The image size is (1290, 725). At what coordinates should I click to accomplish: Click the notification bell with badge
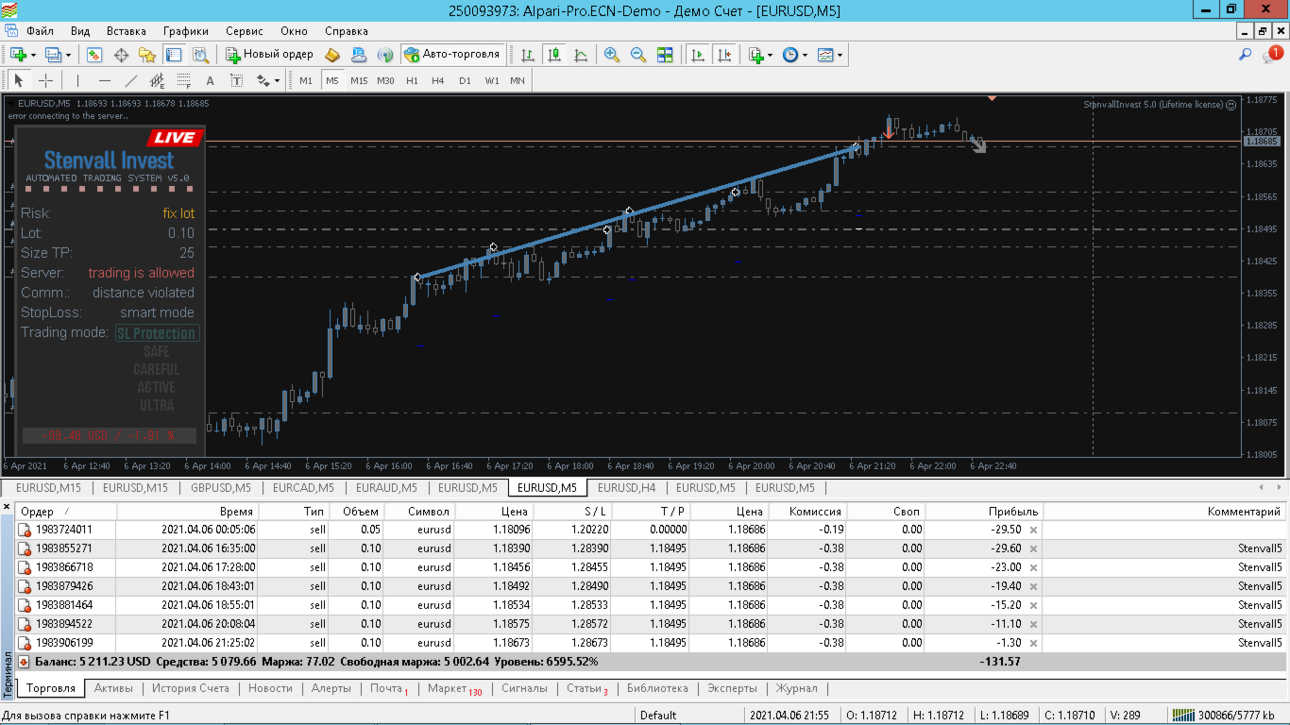click(x=1274, y=54)
